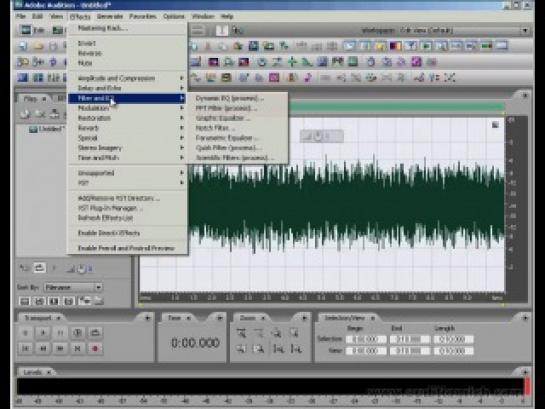Select Parametric Equalizer from Filter submenu

click(238, 138)
